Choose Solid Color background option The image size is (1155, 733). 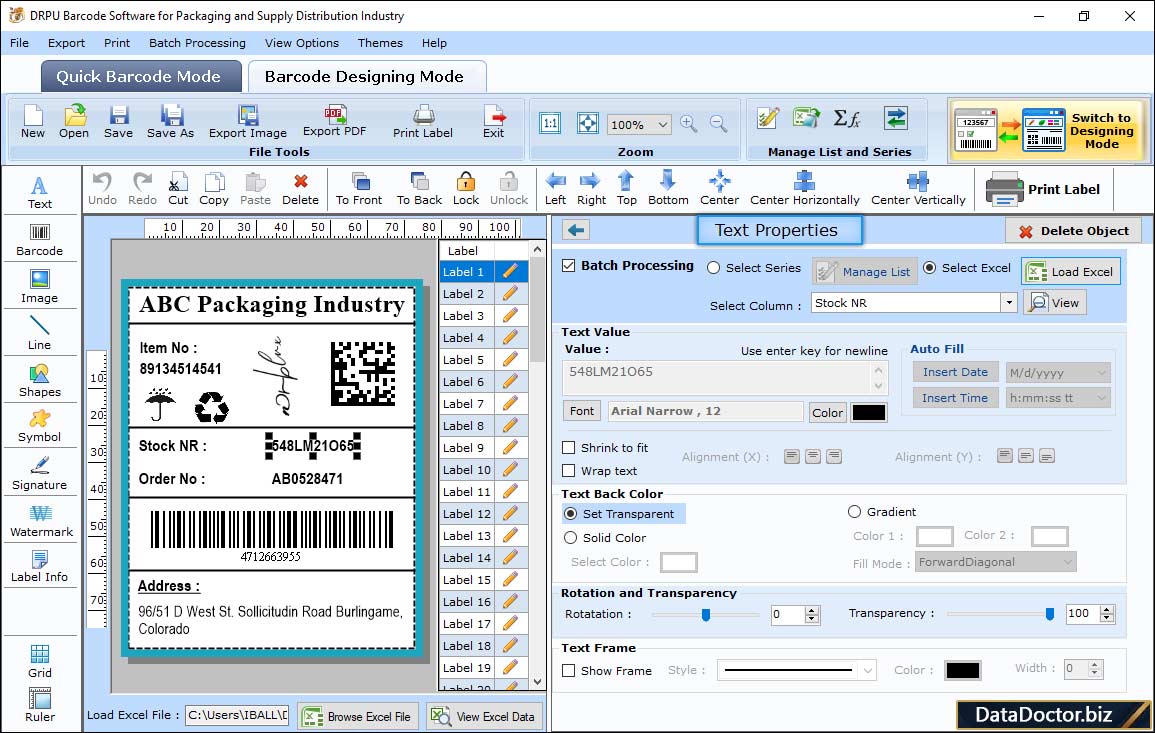click(570, 538)
